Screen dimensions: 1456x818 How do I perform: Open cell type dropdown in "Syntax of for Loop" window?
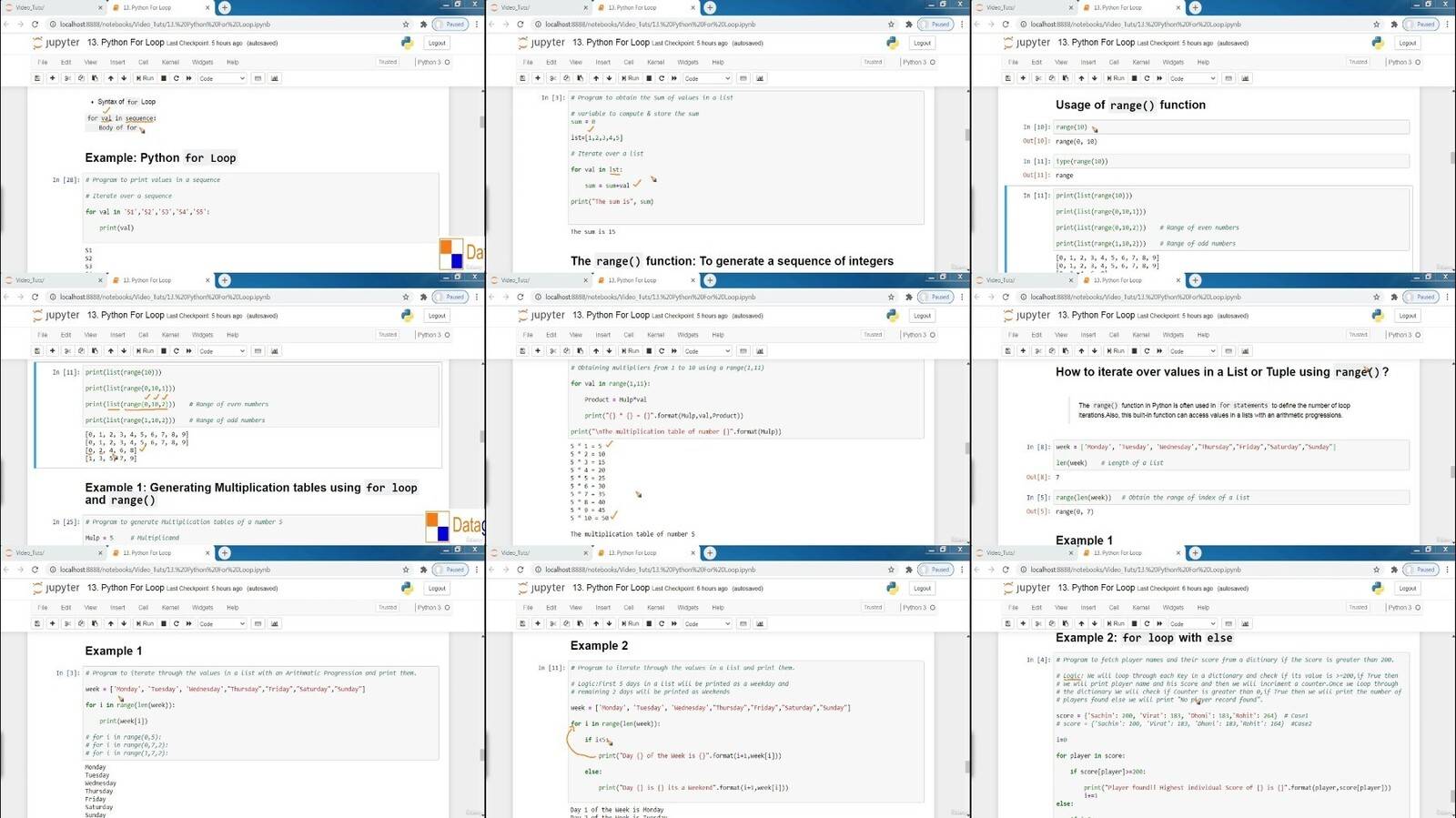222,78
